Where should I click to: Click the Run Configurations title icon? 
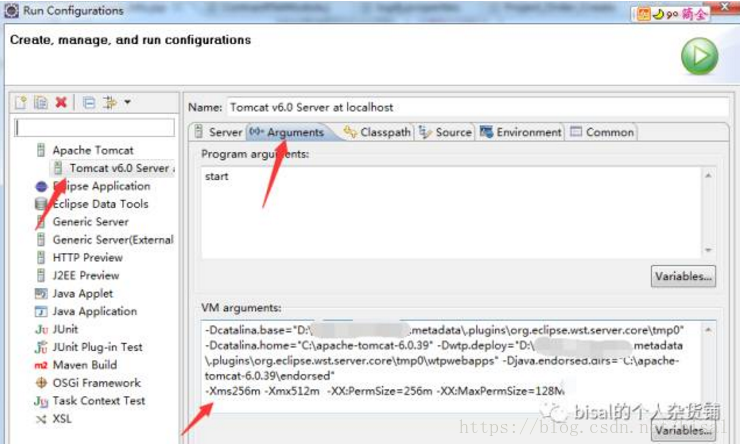(x=11, y=10)
